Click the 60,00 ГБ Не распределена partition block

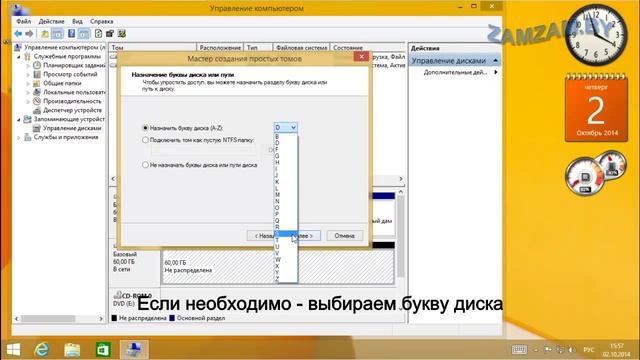(x=278, y=267)
